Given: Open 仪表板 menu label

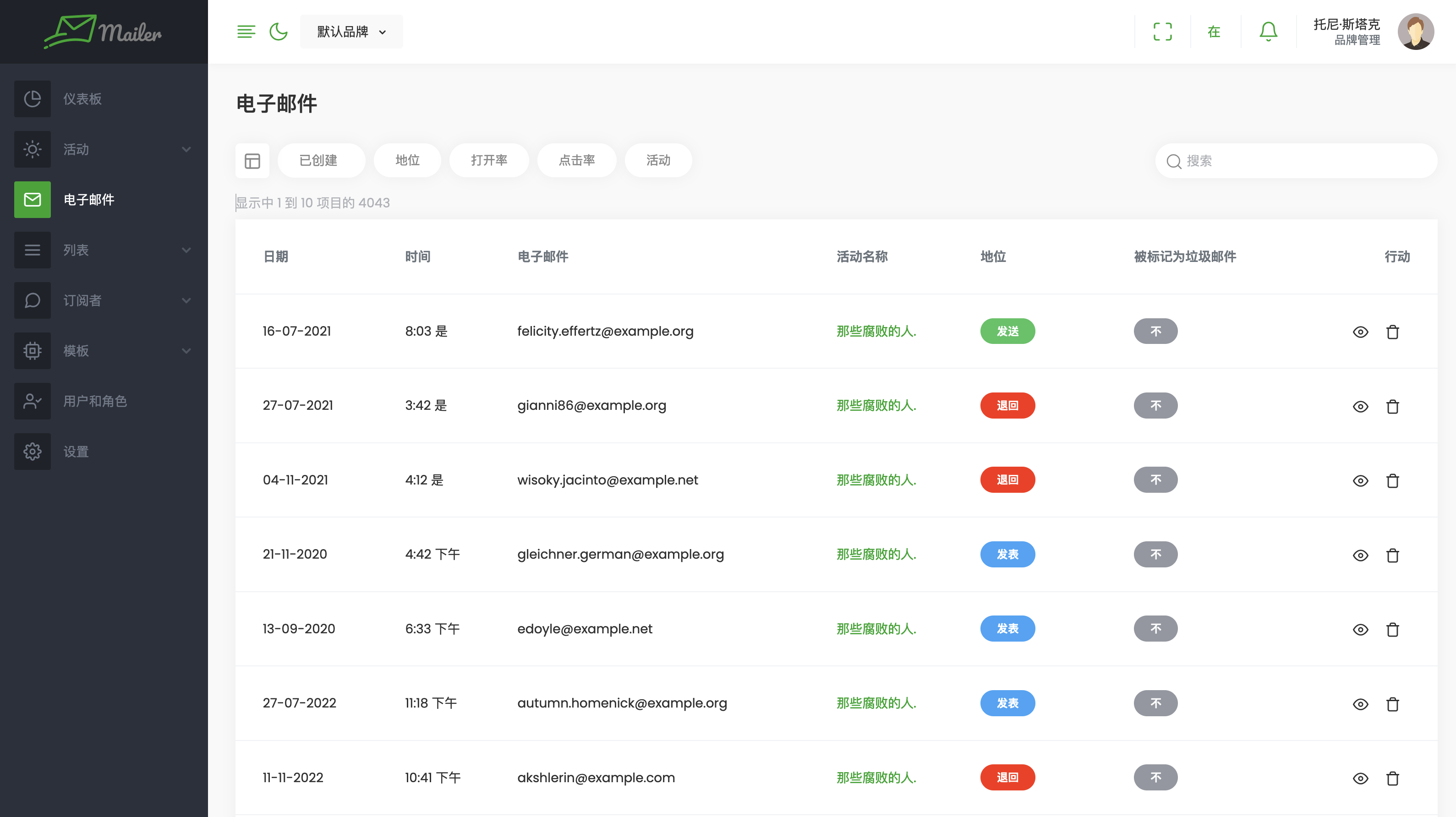Looking at the screenshot, I should [82, 99].
